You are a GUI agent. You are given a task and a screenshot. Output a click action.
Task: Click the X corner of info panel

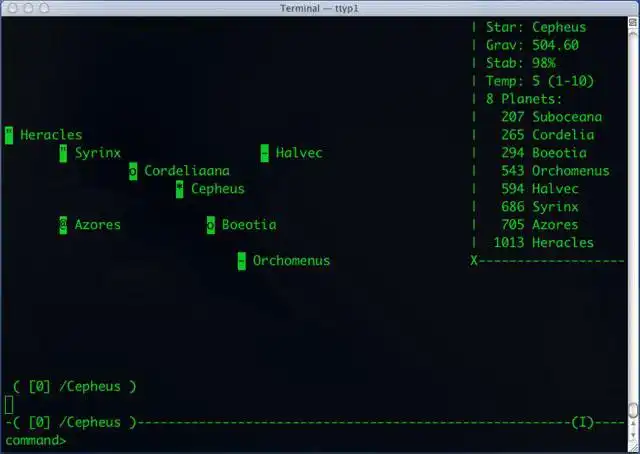(474, 261)
